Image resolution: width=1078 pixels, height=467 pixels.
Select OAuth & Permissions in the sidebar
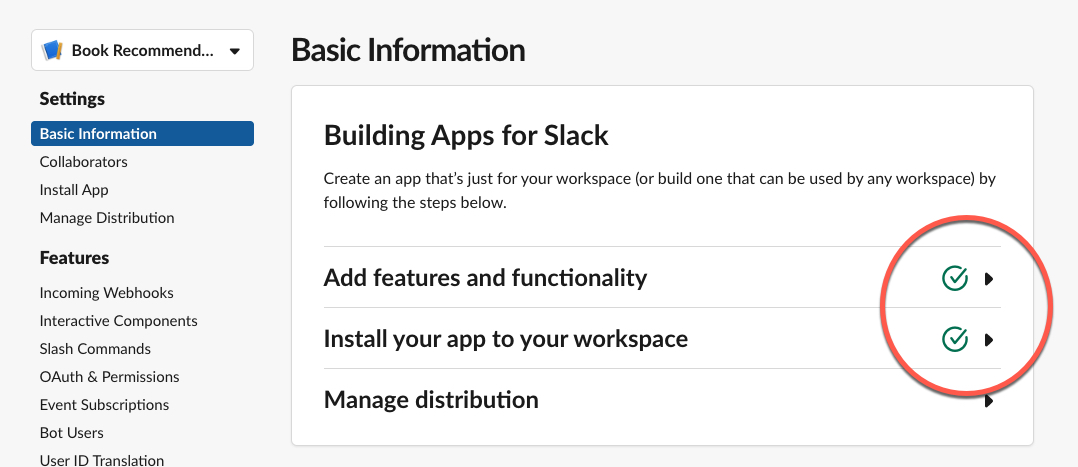coord(109,377)
